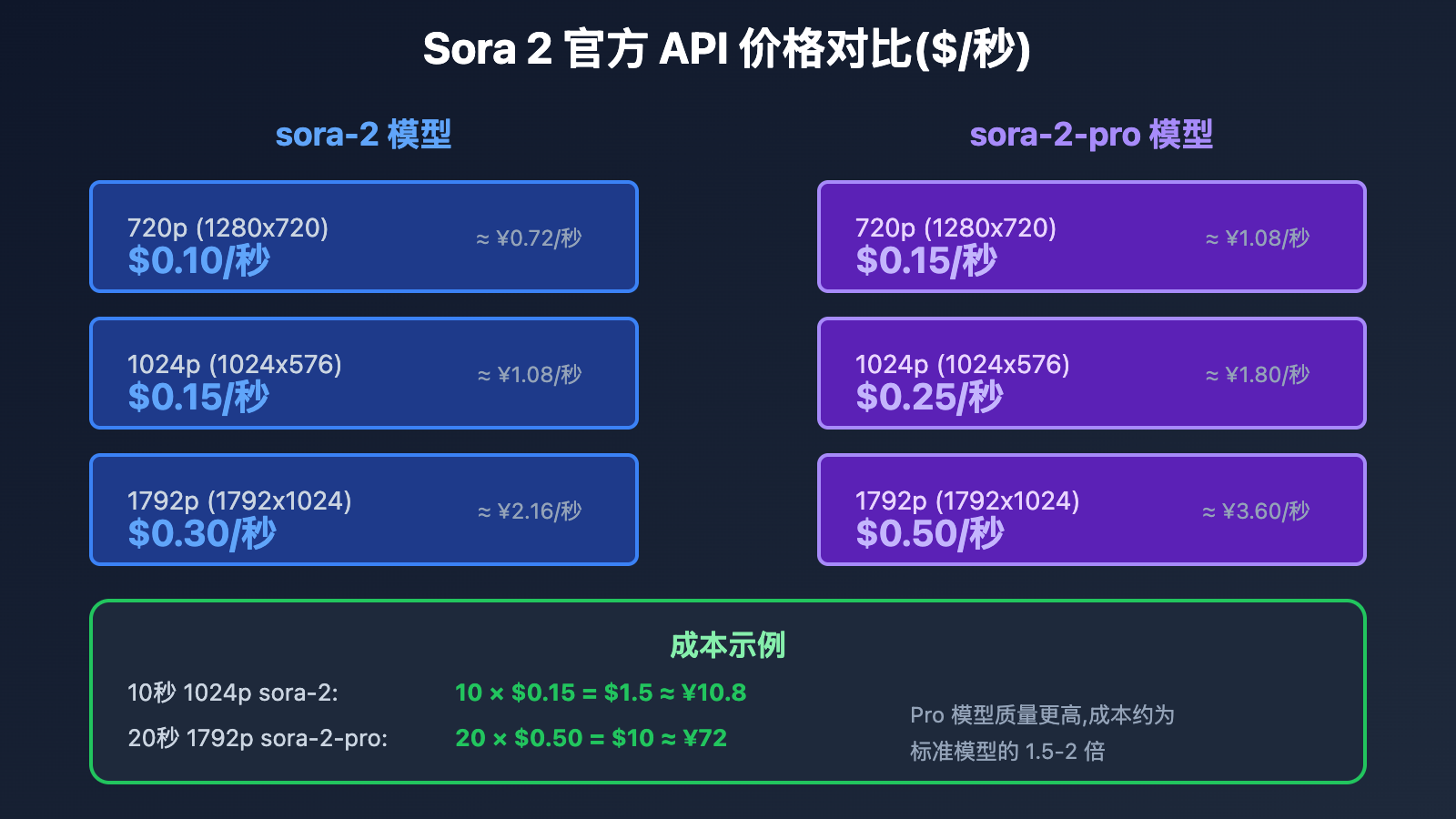This screenshot has width=1456, height=819.
Task: Click the sora-2 1792p (1792x1024) label
Action: point(239,500)
